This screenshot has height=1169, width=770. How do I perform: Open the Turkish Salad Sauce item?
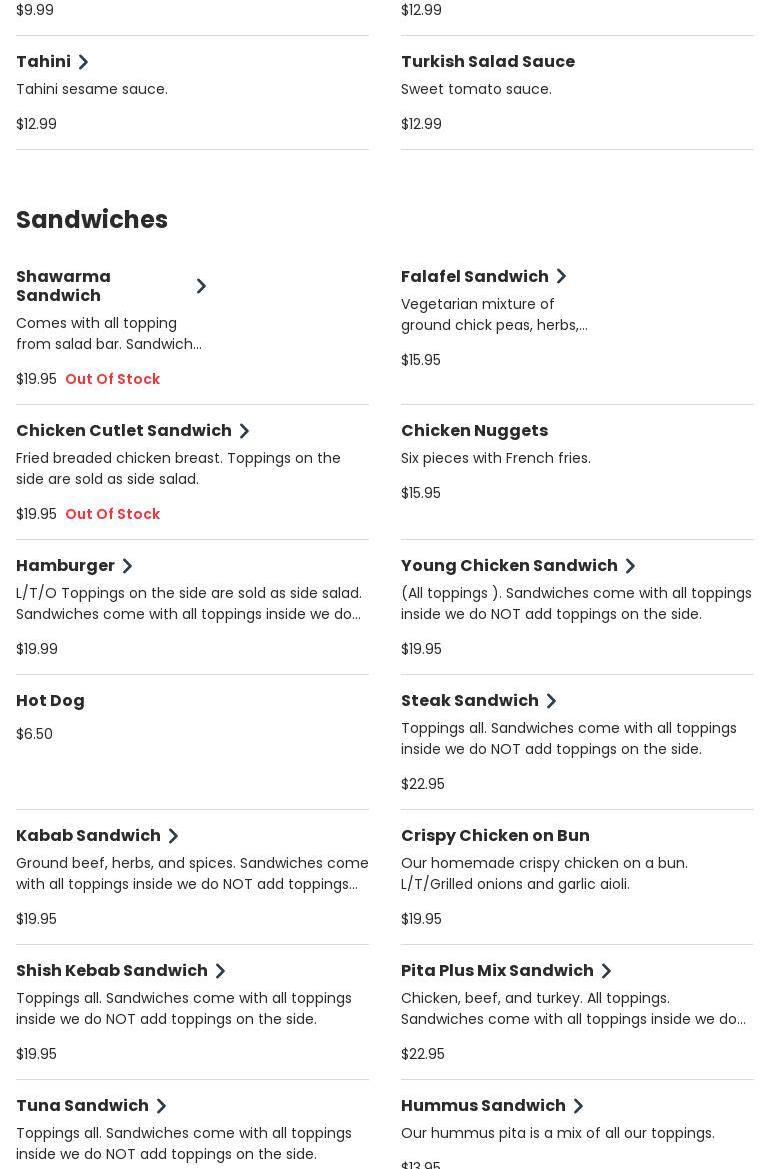click(488, 61)
